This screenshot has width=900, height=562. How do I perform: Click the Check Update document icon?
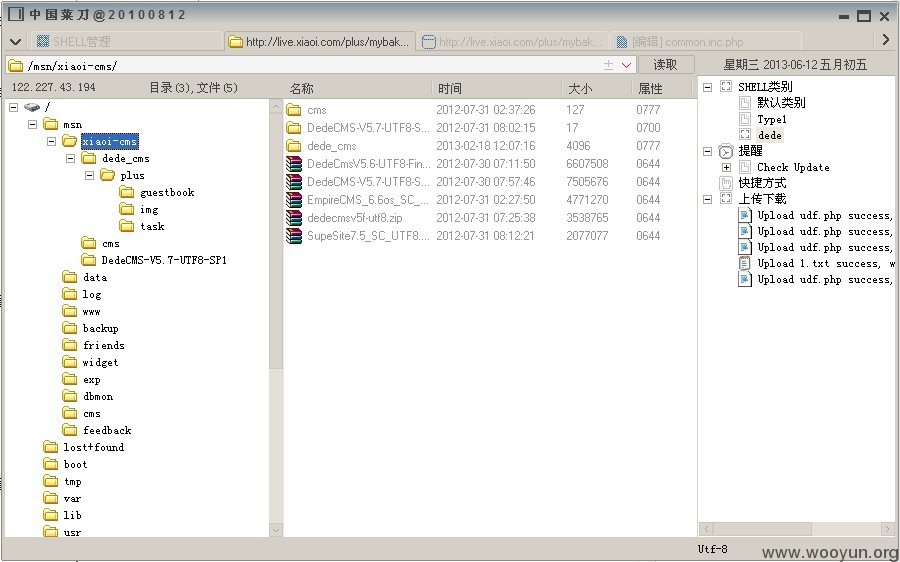745,167
